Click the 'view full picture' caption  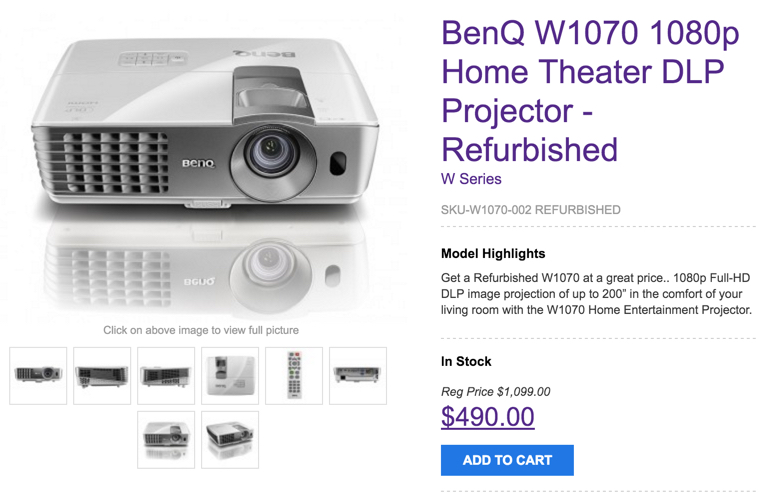(x=201, y=330)
